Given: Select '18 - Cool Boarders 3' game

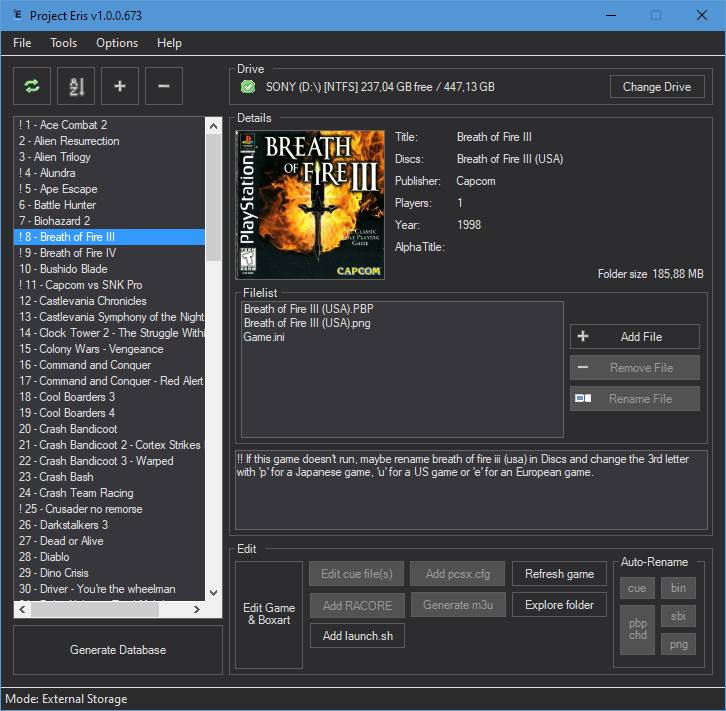Looking at the screenshot, I should tap(109, 397).
